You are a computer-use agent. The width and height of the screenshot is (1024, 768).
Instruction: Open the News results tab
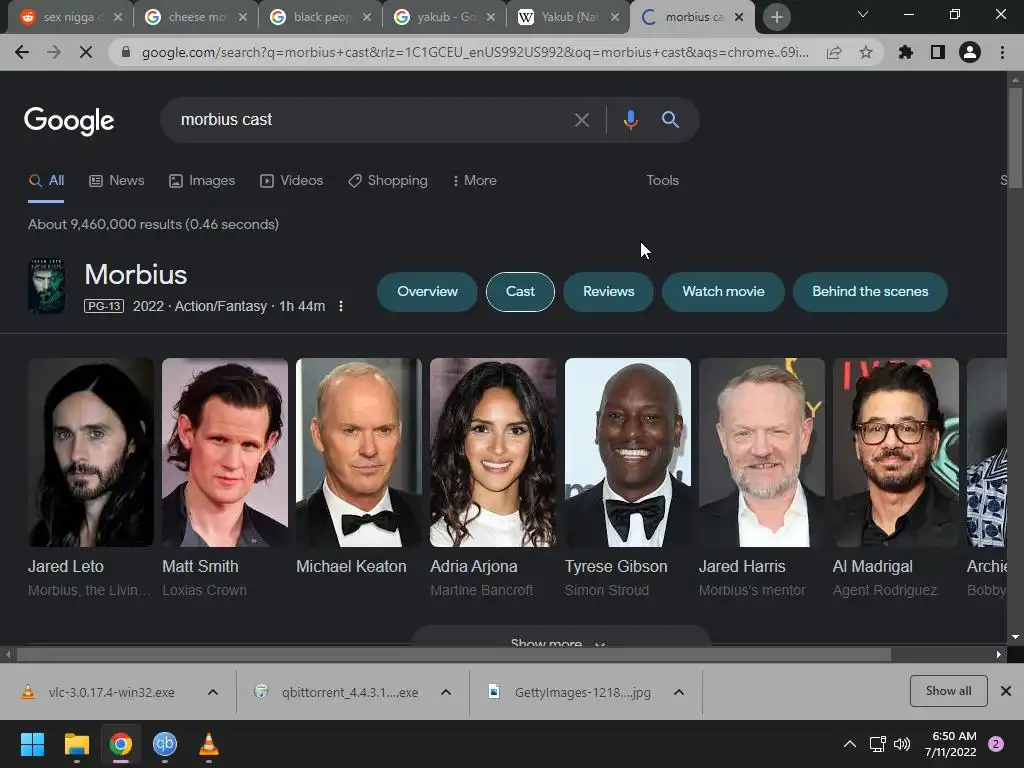click(x=116, y=181)
